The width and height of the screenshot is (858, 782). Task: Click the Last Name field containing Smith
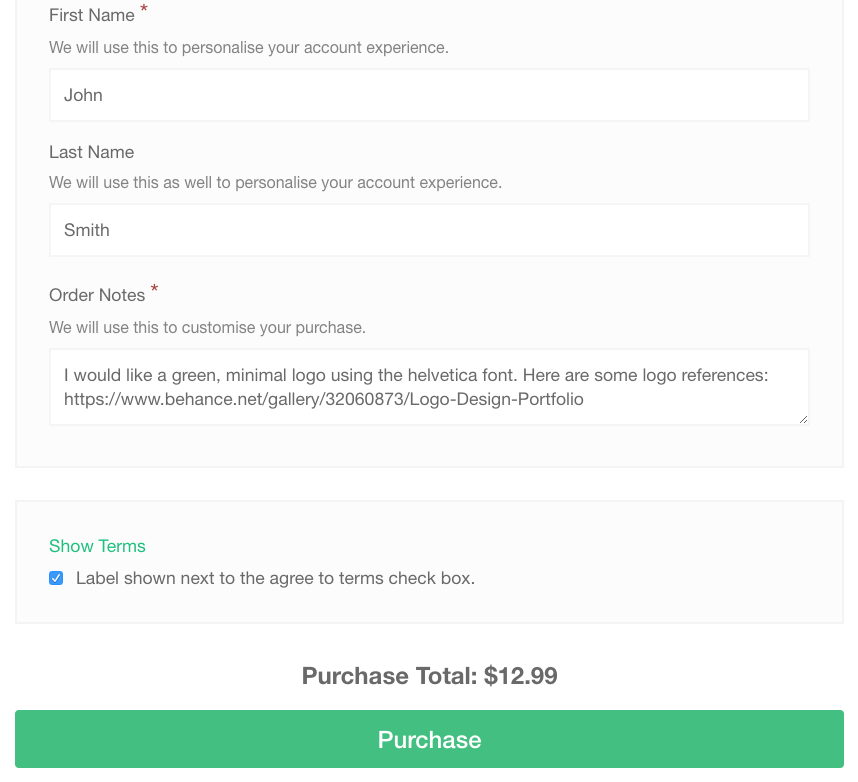(429, 230)
